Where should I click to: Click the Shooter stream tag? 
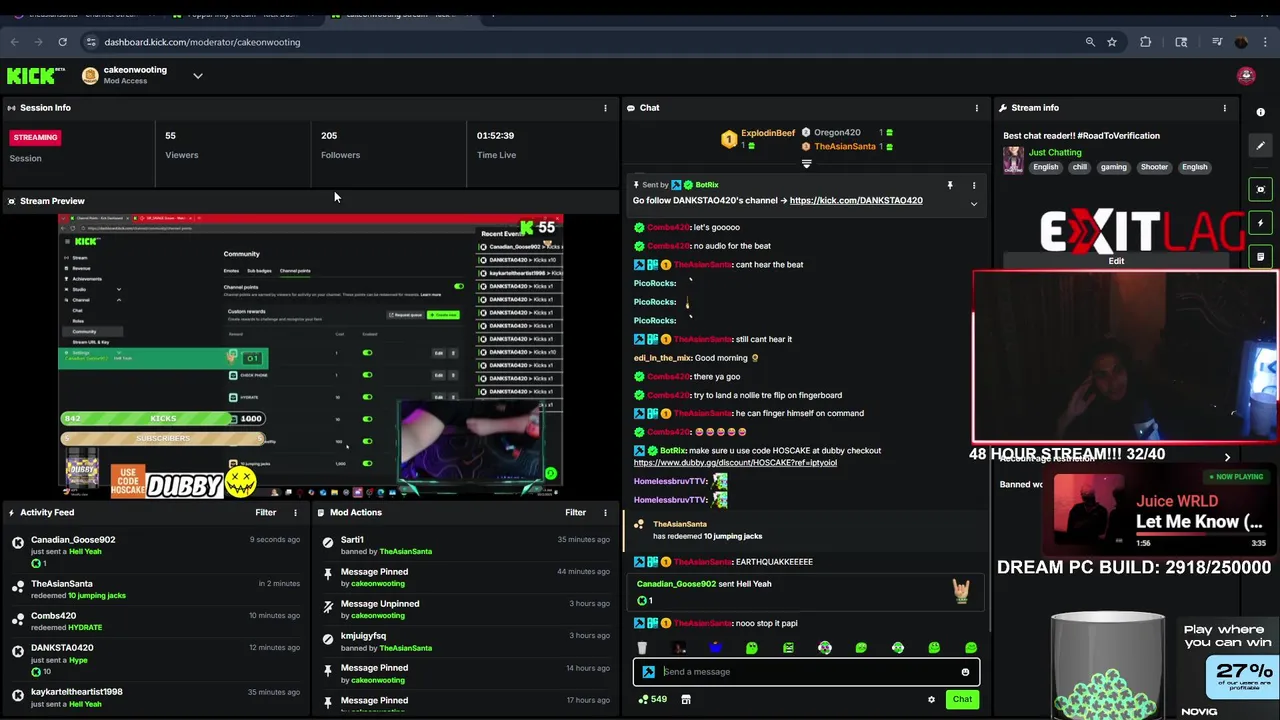(x=1154, y=167)
